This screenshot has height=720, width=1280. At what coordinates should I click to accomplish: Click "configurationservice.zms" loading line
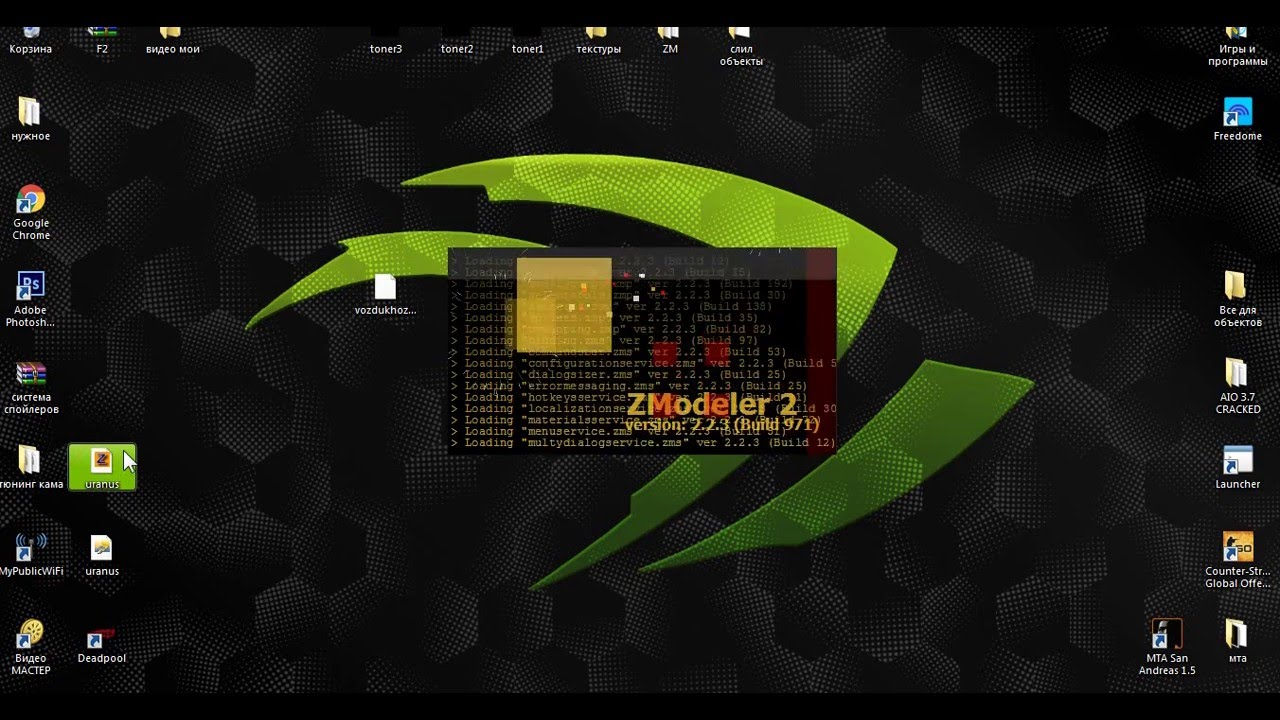tap(643, 363)
